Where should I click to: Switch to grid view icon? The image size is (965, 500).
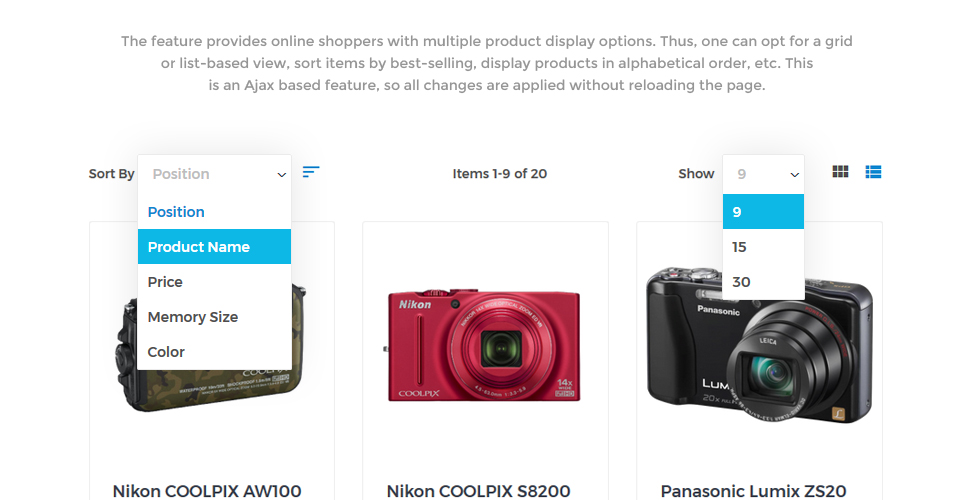tap(840, 172)
